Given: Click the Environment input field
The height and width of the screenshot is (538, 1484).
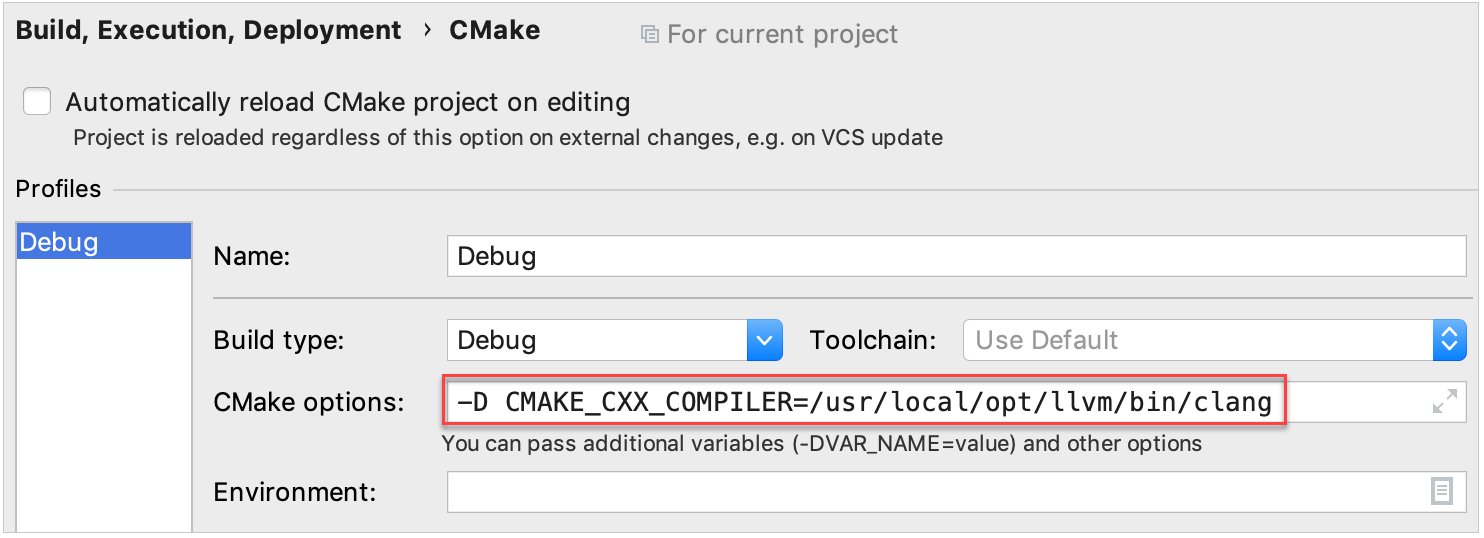Looking at the screenshot, I should click(957, 491).
